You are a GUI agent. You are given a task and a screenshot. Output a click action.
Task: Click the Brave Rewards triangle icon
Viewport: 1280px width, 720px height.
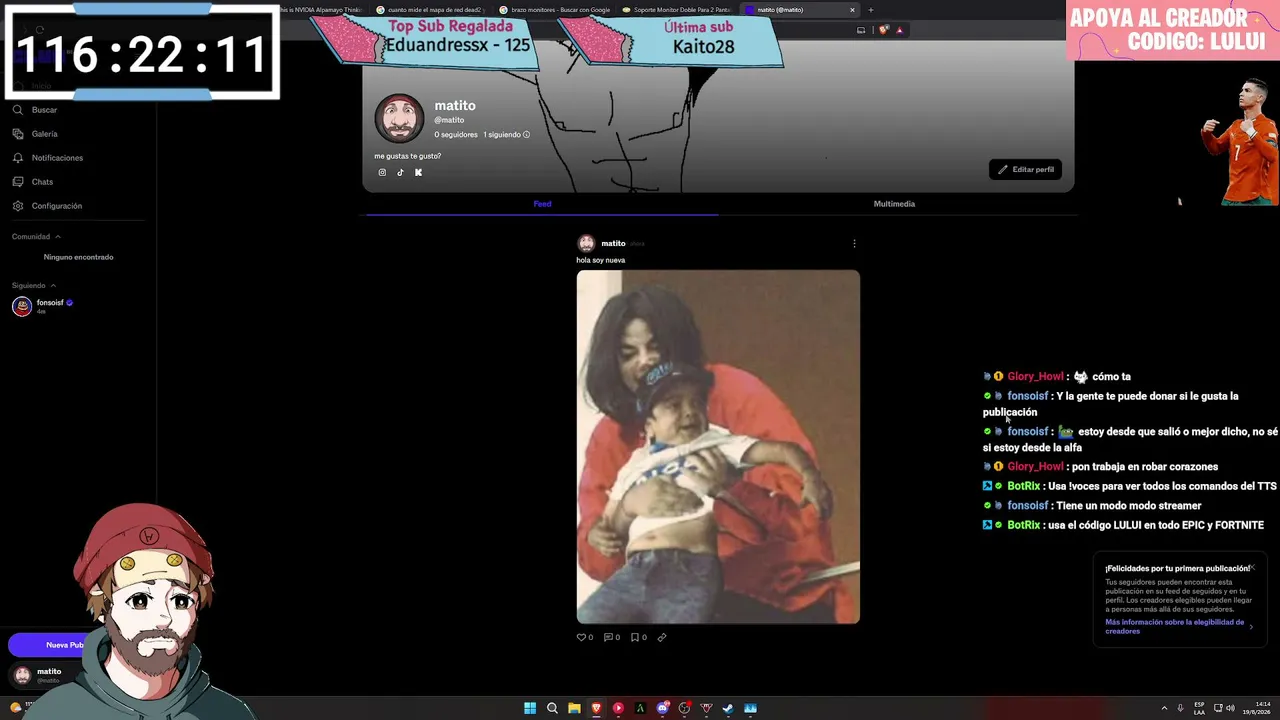click(x=899, y=30)
